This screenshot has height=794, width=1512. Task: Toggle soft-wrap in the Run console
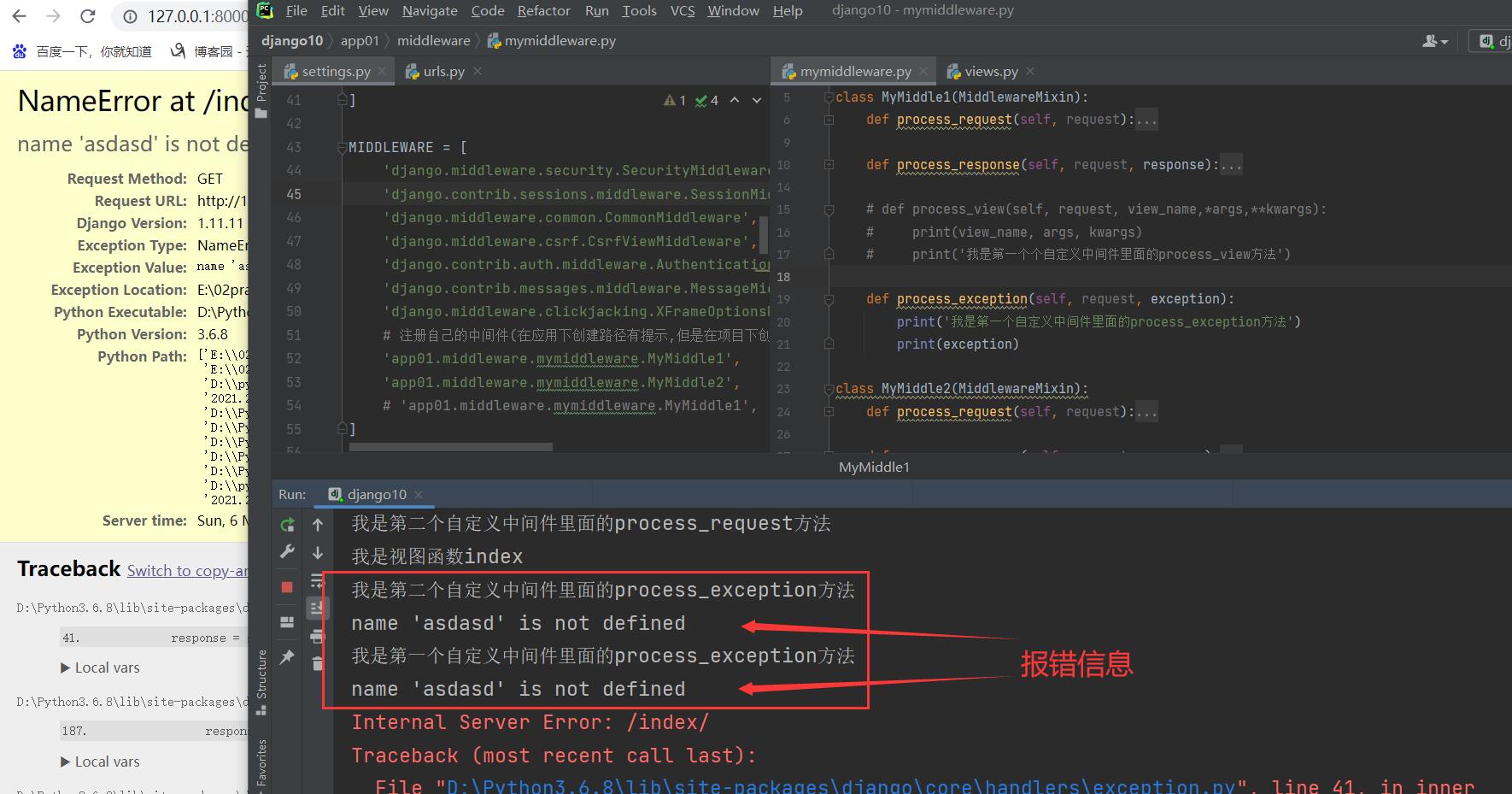click(318, 580)
